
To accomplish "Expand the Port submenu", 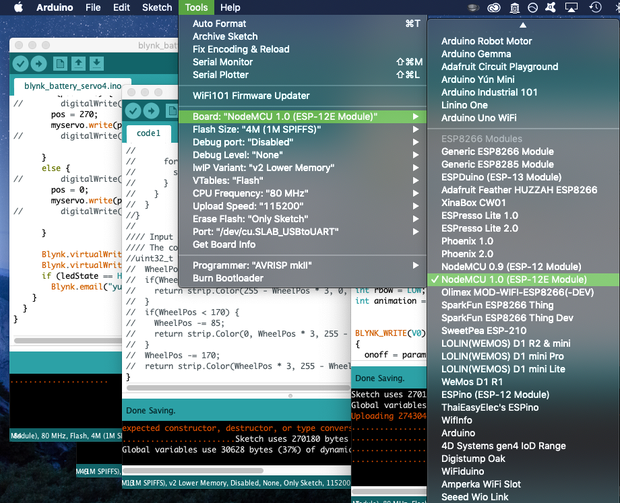I will coord(302,232).
